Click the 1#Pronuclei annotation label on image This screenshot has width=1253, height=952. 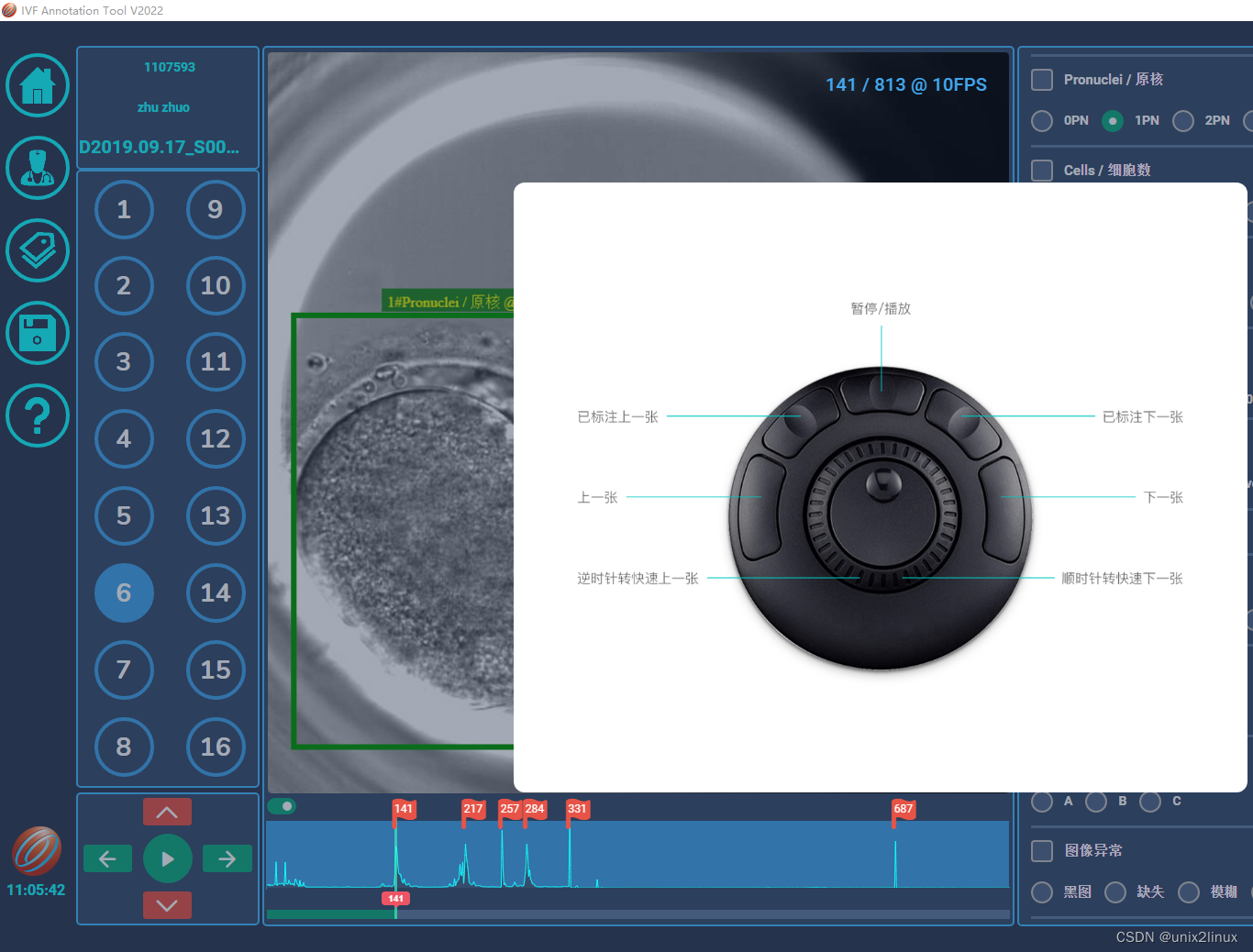(449, 302)
